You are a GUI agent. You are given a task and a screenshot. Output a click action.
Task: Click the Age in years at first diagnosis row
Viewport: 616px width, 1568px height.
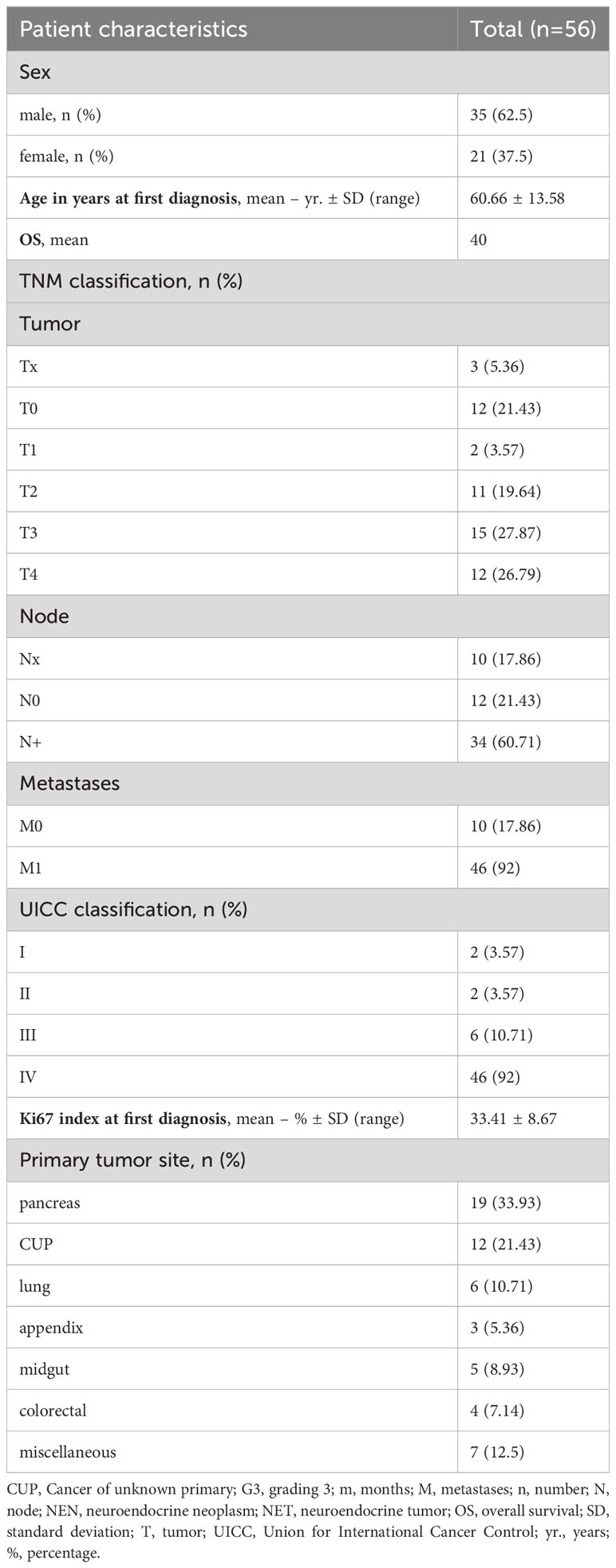(308, 198)
